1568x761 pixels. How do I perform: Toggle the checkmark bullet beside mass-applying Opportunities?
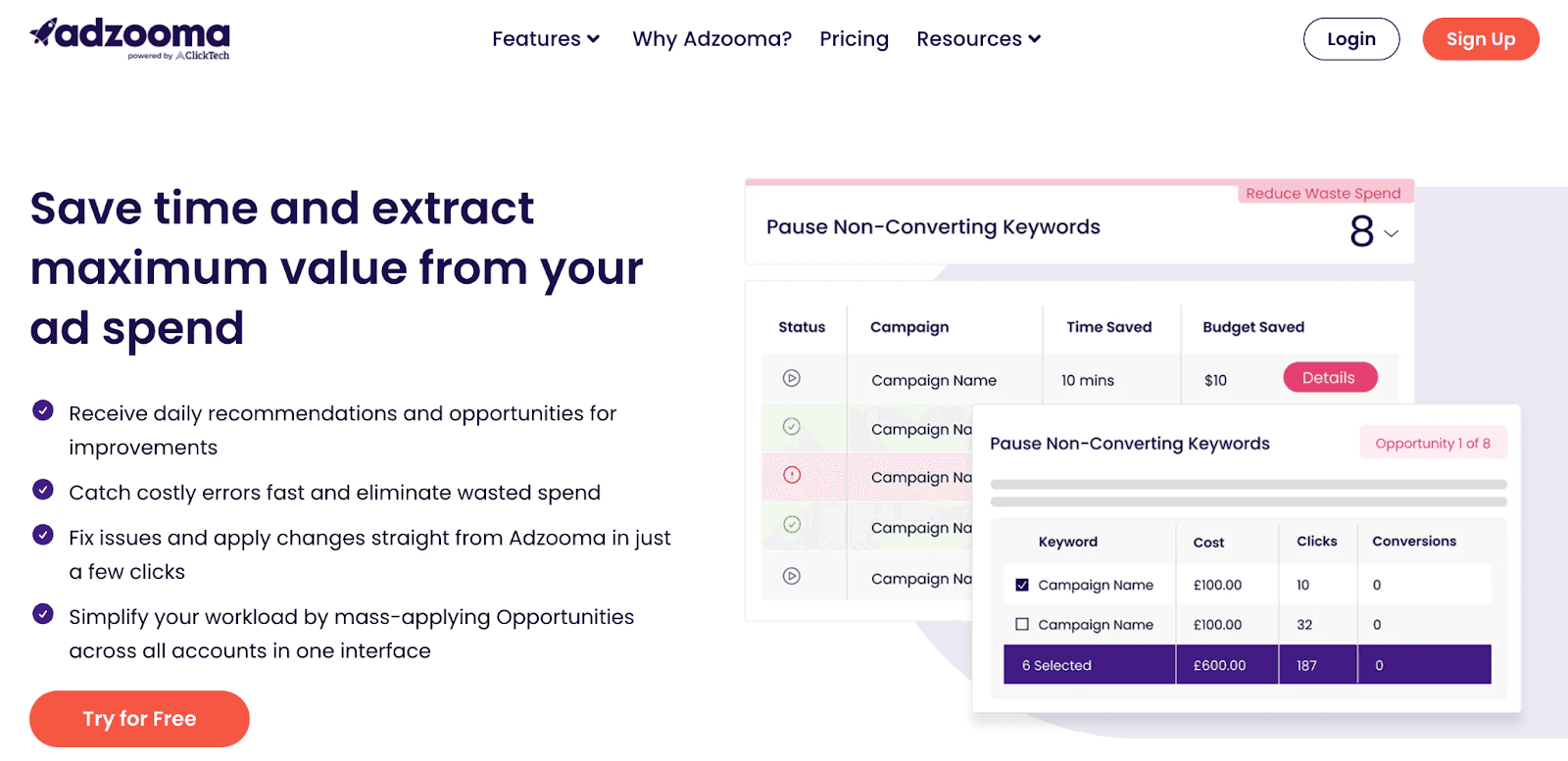click(42, 614)
